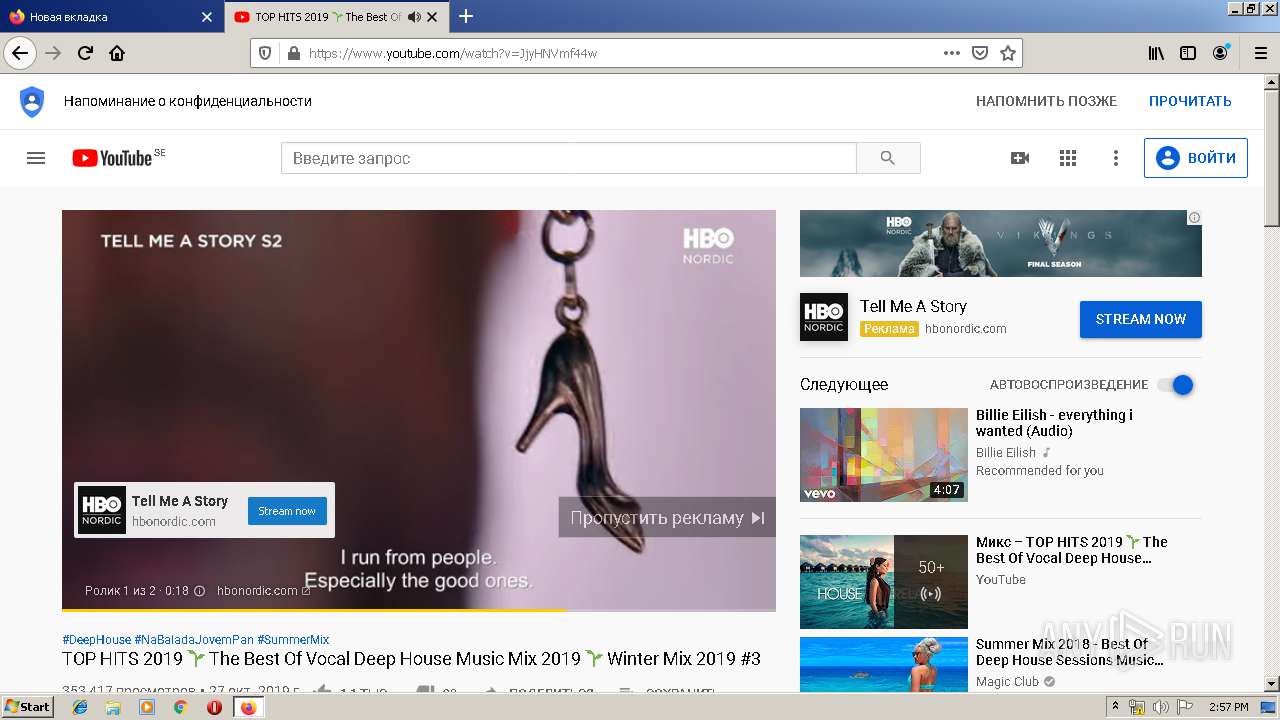Click the browser URL address bar
Image resolution: width=1280 pixels, height=720 pixels.
point(620,53)
